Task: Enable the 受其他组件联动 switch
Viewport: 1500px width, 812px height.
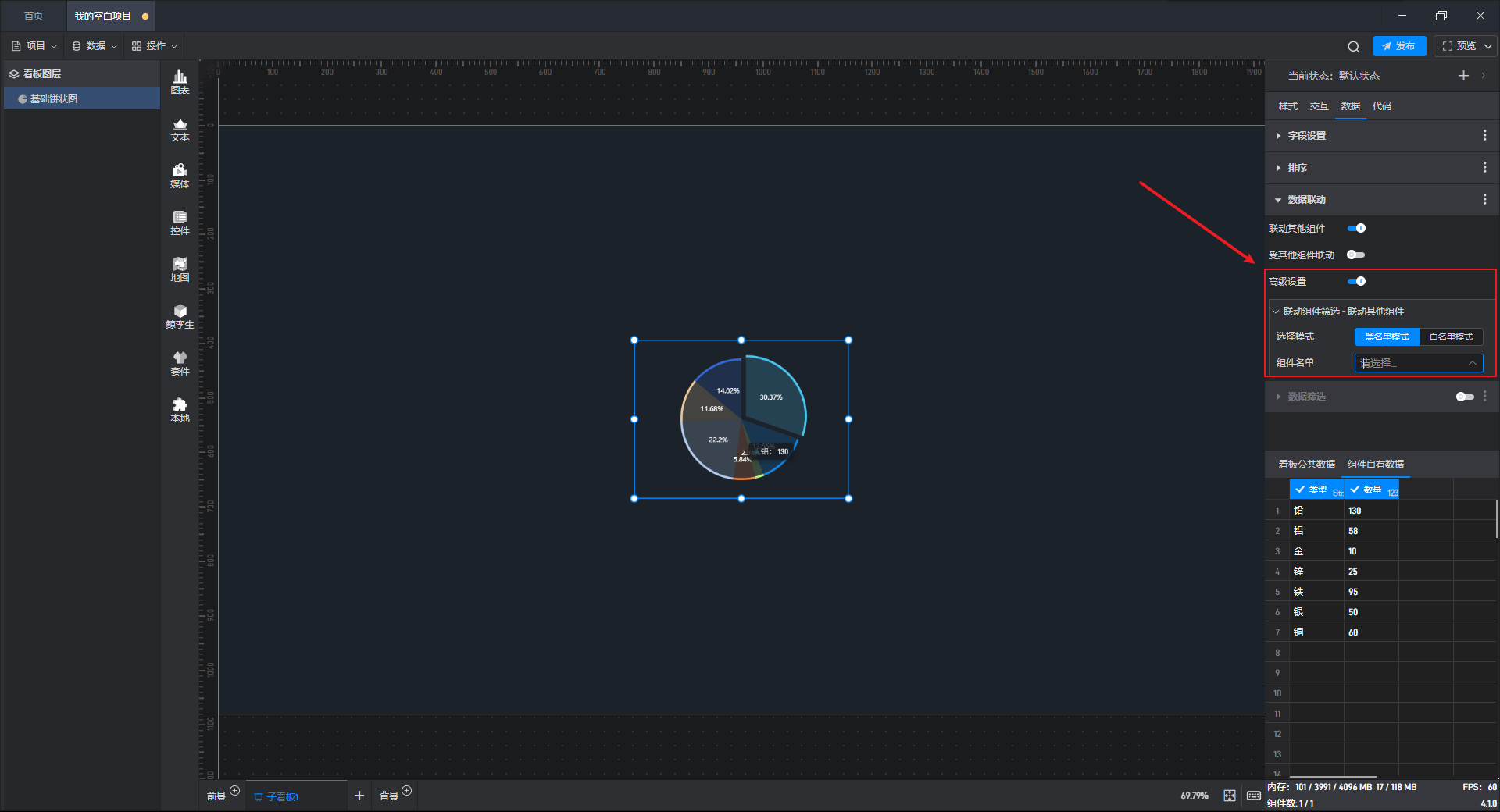Action: (1356, 255)
